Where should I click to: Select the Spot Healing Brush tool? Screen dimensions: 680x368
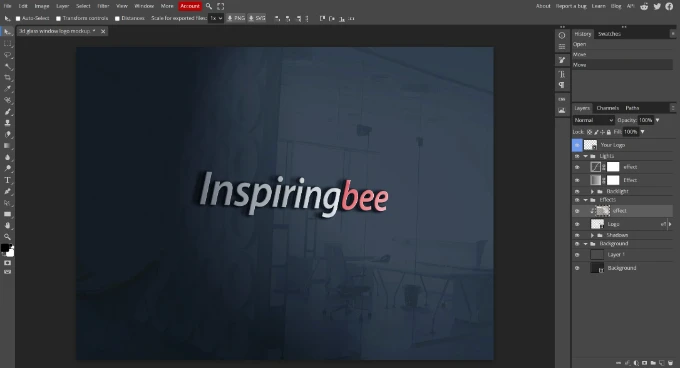[x=7, y=100]
